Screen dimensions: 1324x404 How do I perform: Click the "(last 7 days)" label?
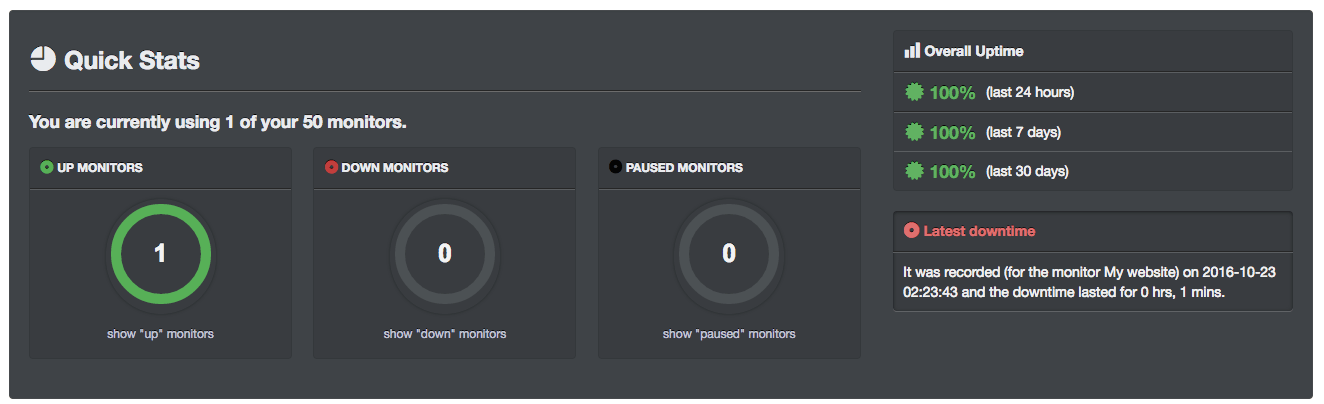click(x=1023, y=132)
